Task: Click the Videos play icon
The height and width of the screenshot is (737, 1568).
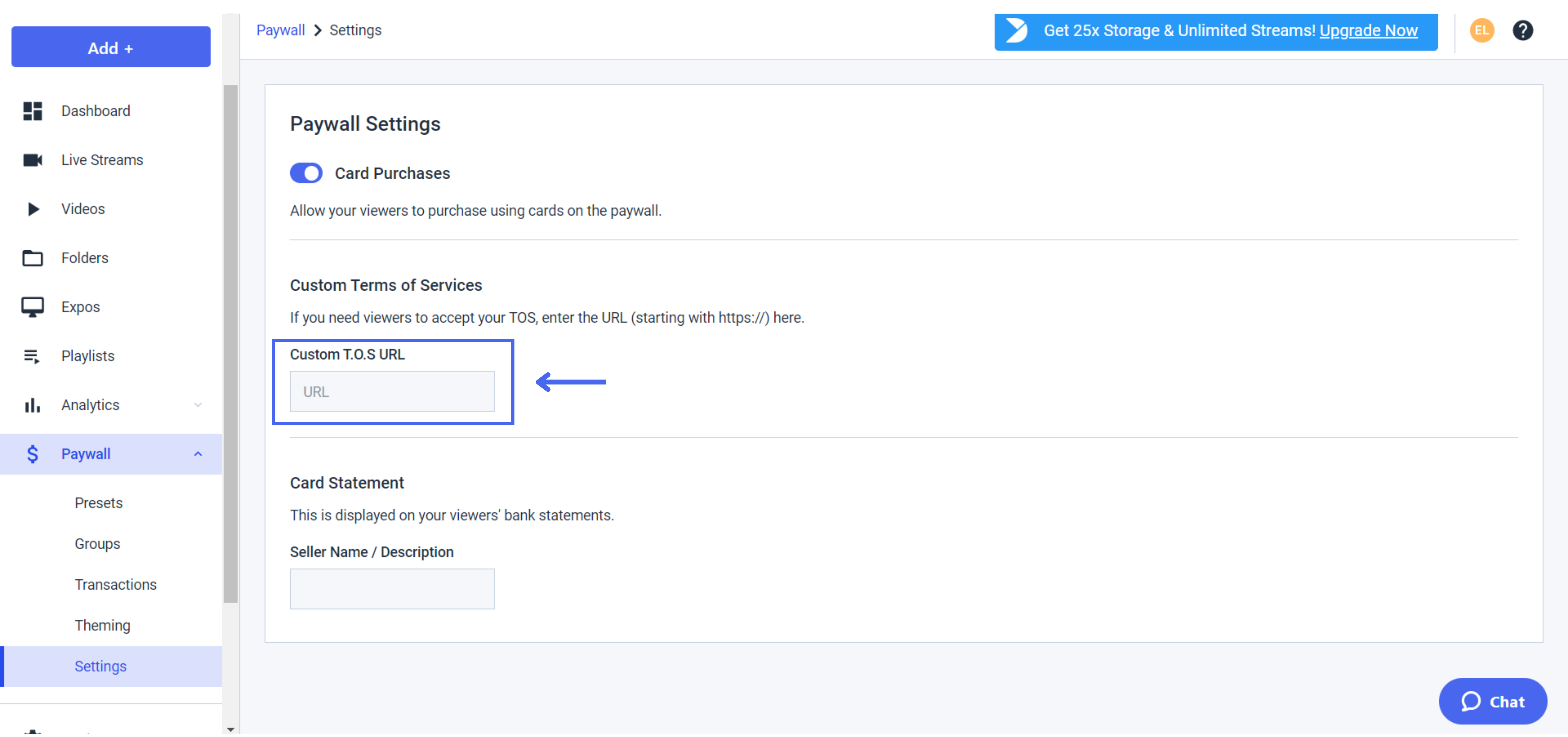Action: coord(33,209)
